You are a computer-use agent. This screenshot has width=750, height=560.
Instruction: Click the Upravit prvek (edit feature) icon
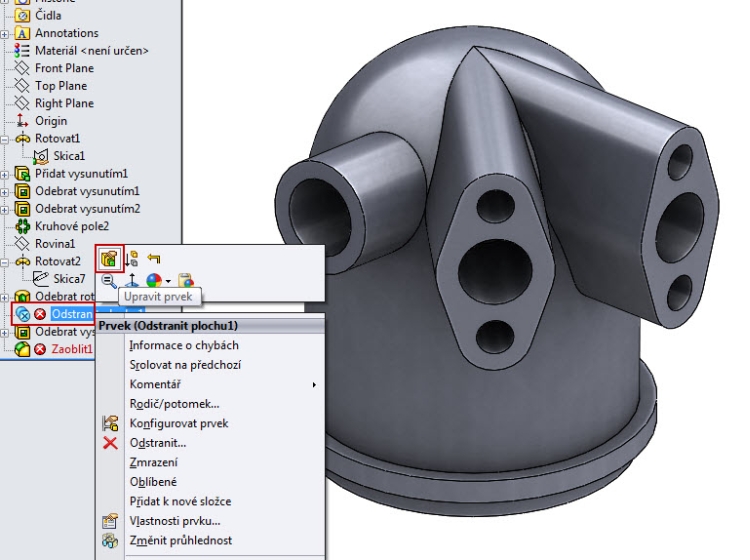[x=110, y=259]
